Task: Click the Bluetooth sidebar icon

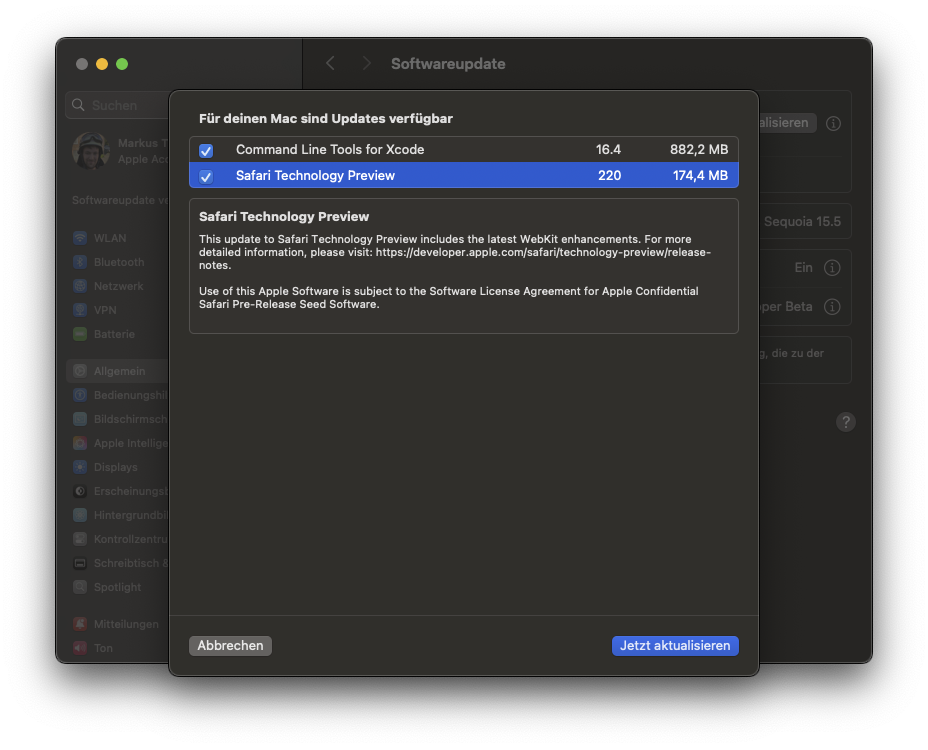Action: [x=80, y=262]
